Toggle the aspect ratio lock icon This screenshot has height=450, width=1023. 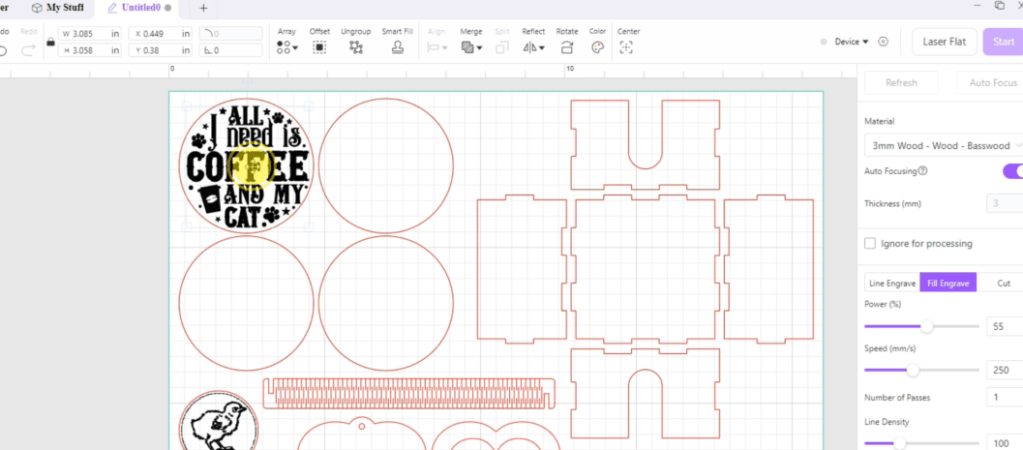tap(48, 42)
